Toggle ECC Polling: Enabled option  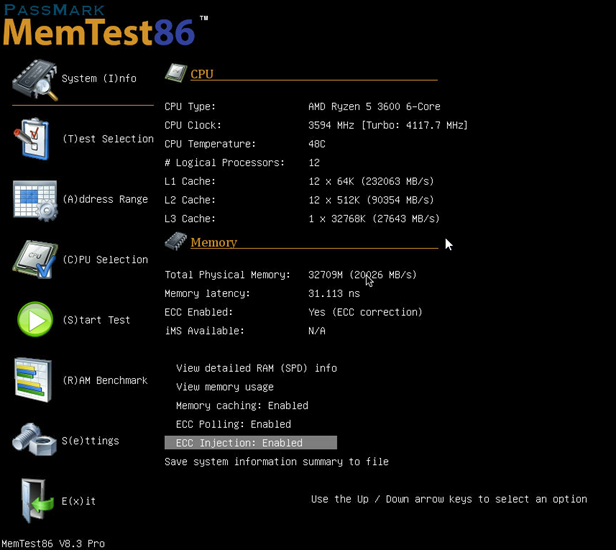(x=233, y=424)
